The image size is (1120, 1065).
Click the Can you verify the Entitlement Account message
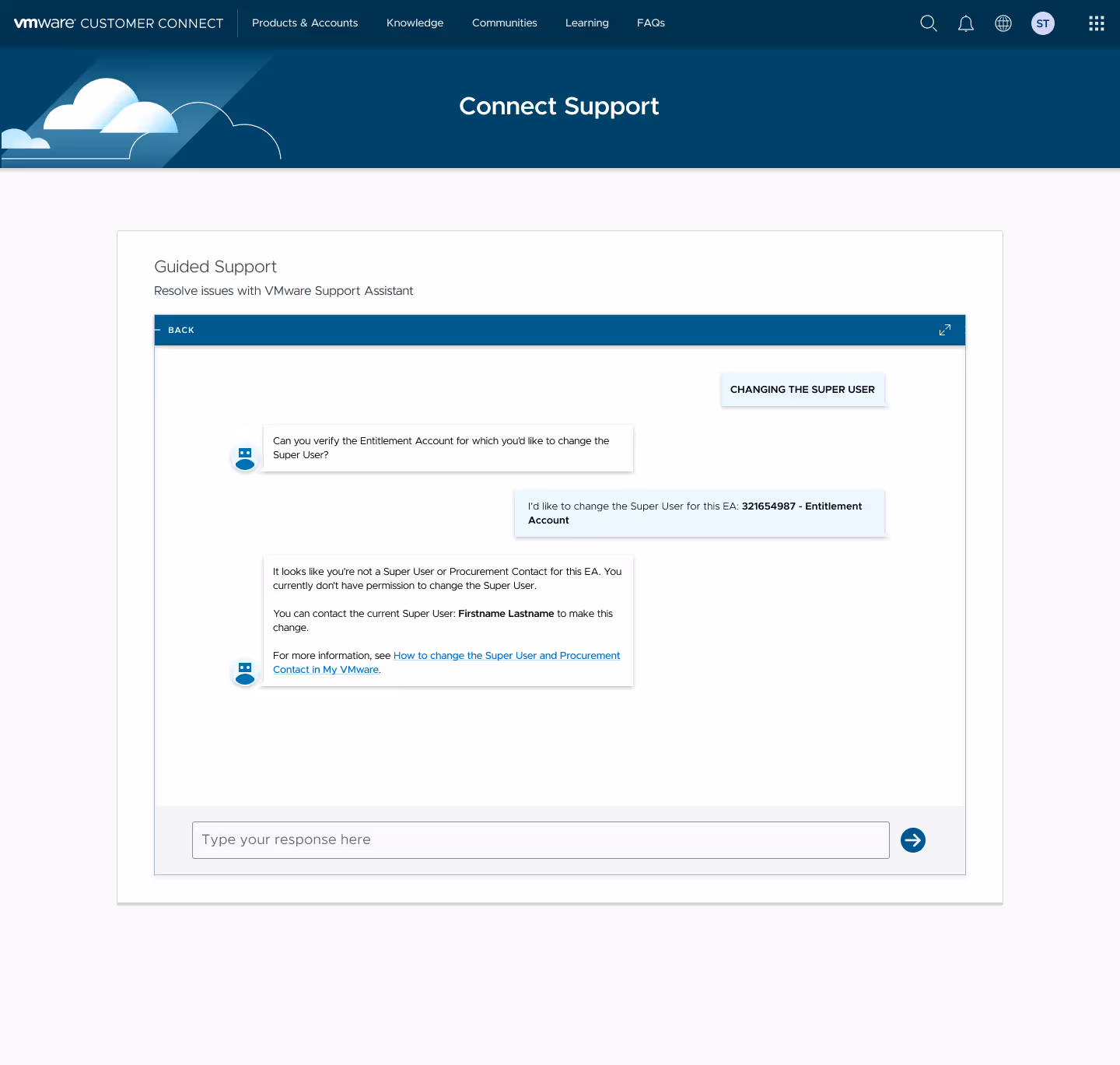pyautogui.click(x=448, y=448)
